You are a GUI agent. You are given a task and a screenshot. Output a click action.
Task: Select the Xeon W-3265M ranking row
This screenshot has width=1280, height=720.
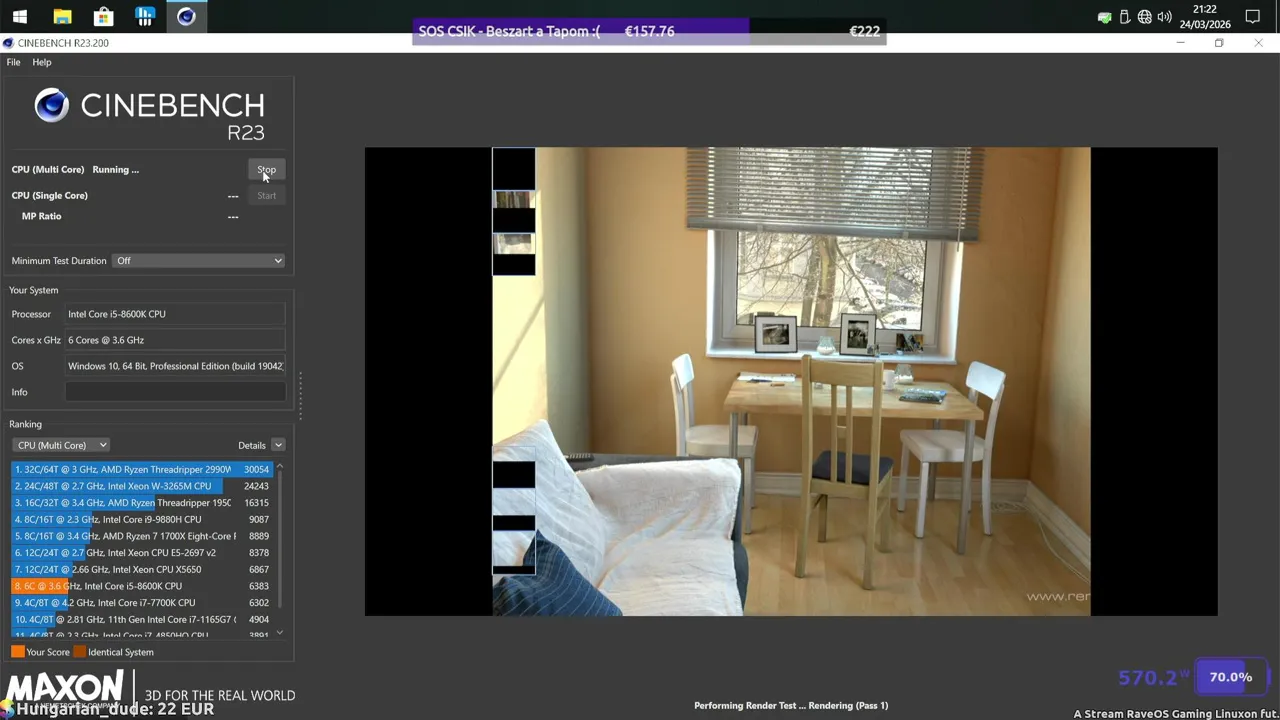tap(141, 486)
